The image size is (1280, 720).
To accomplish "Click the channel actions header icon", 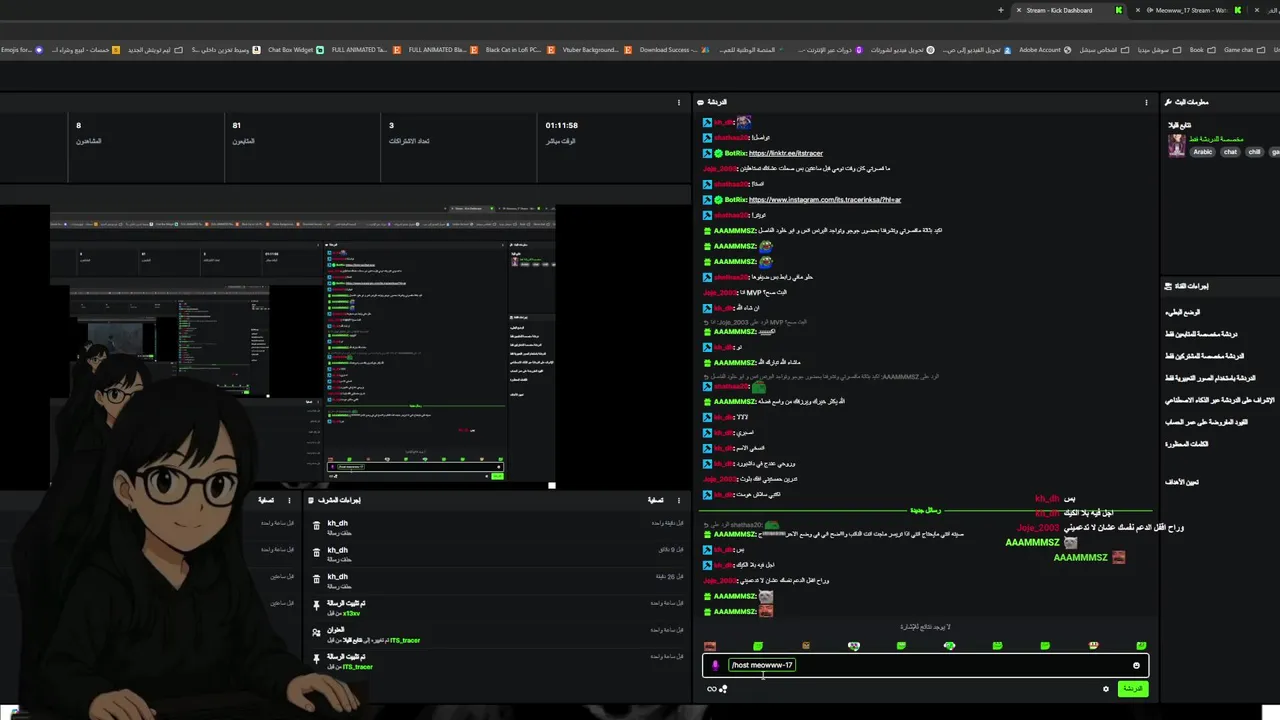I will (x=1167, y=286).
